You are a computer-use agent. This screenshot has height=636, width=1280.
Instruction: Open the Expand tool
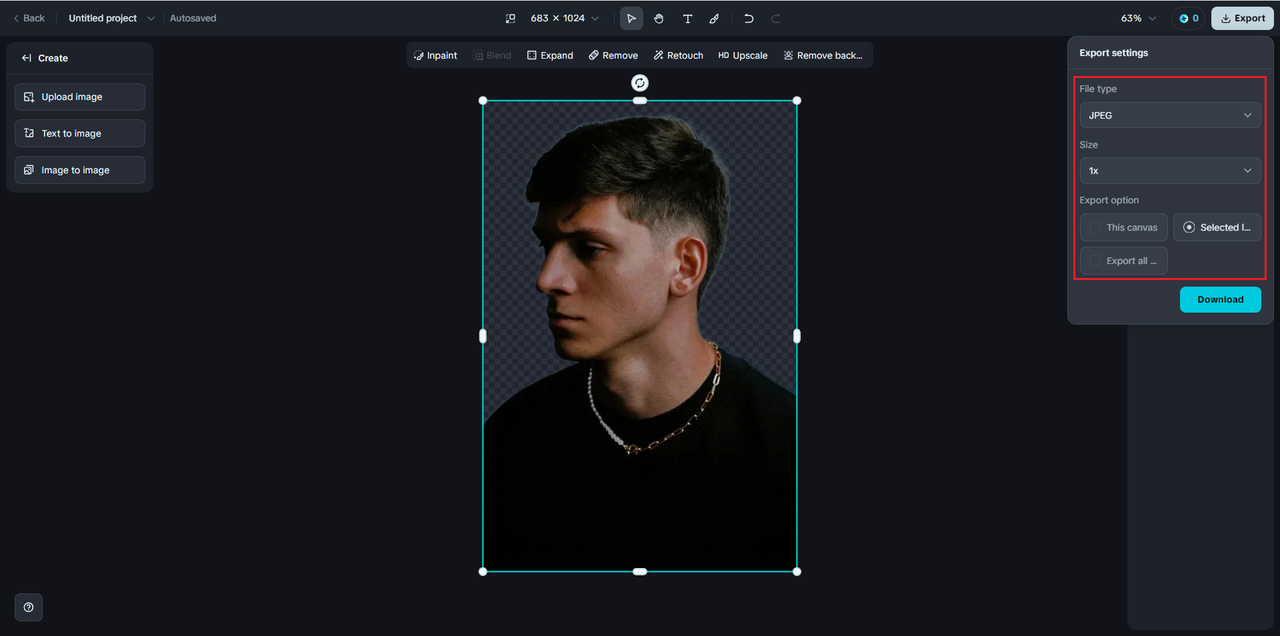point(550,55)
